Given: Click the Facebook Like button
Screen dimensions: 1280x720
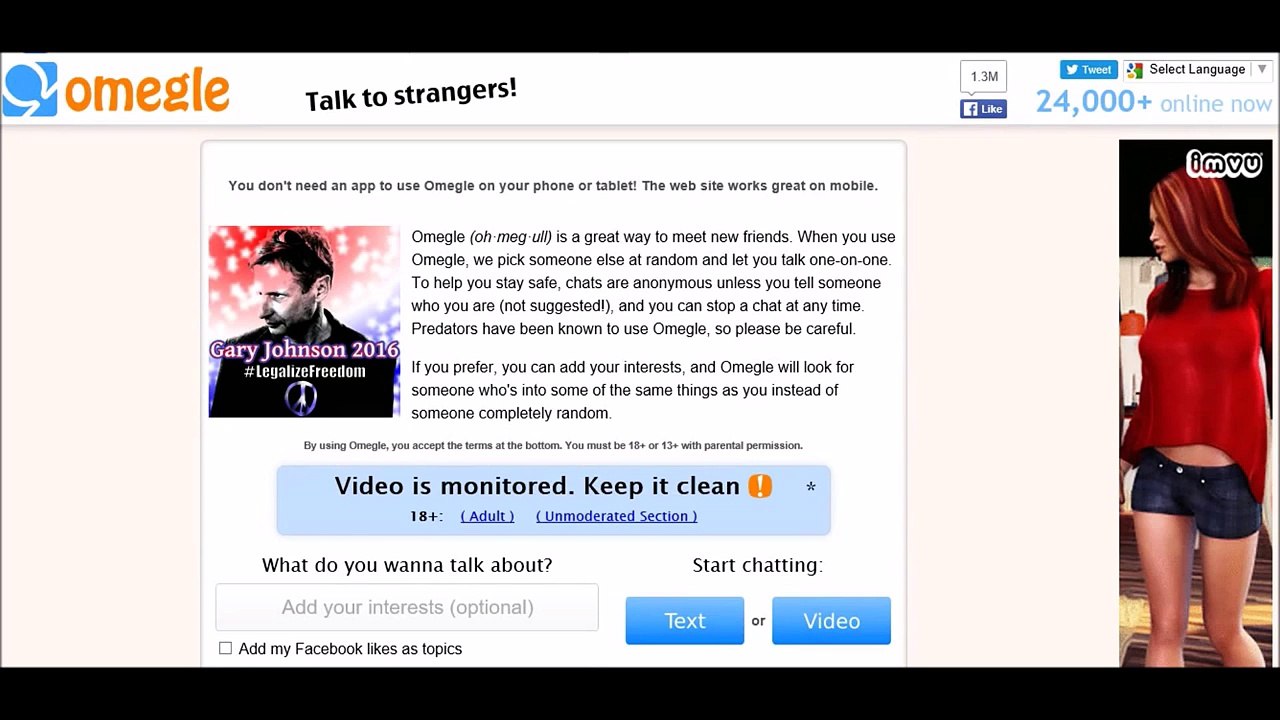Looking at the screenshot, I should (983, 109).
